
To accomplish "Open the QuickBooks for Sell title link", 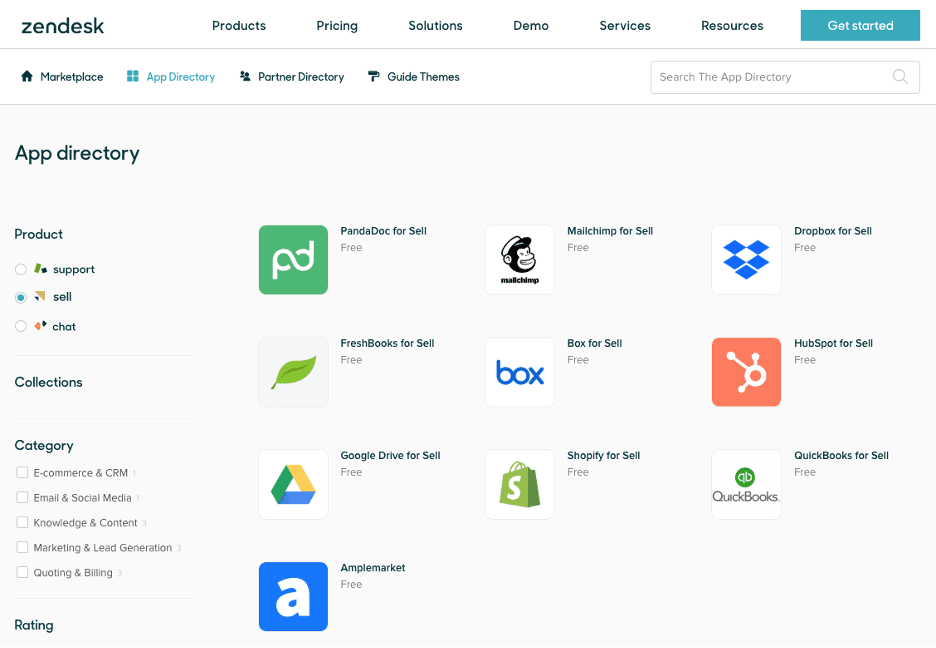I will [x=841, y=455].
